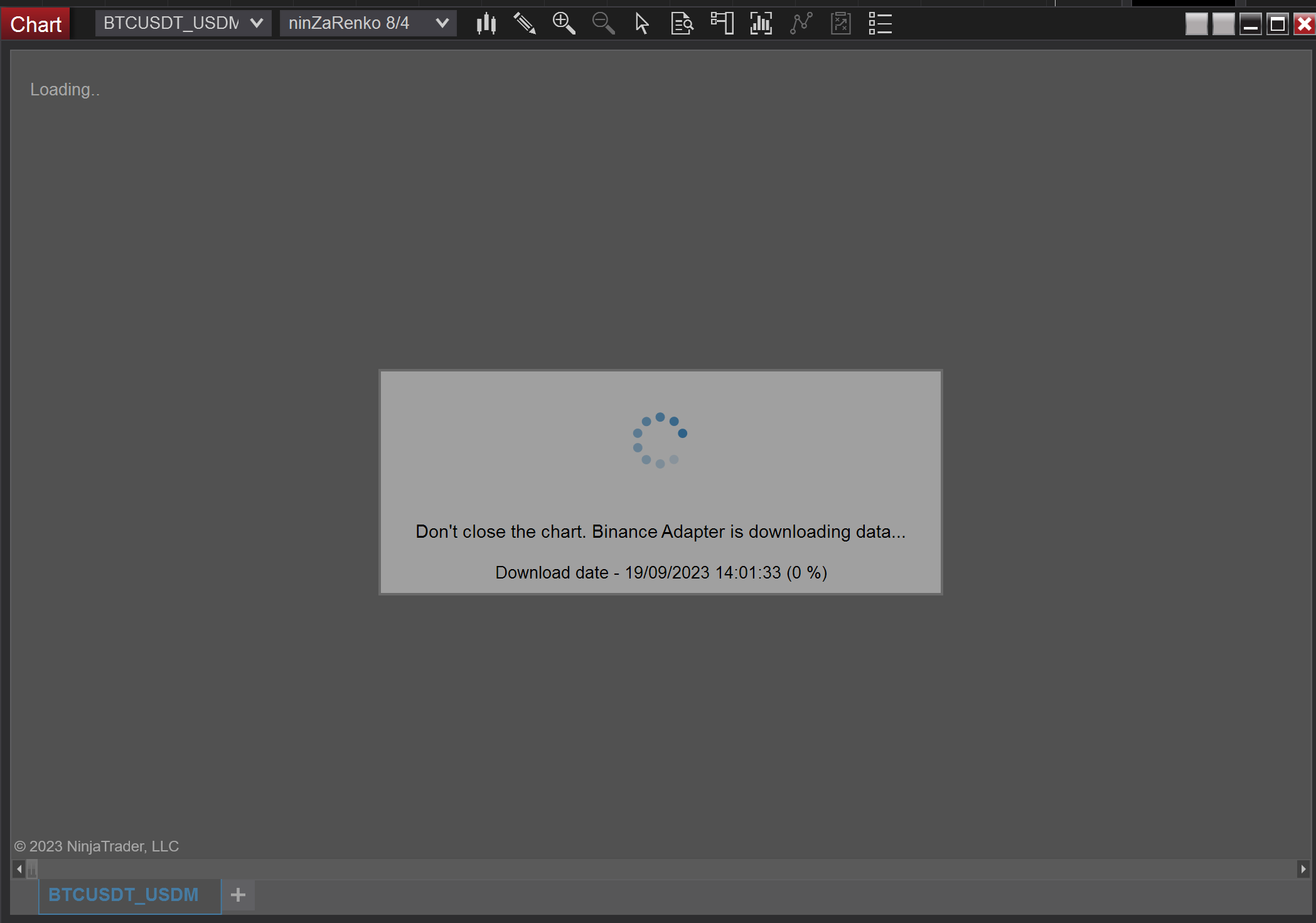Select the cursor pointer tool
The width and height of the screenshot is (1316, 923).
[x=641, y=23]
